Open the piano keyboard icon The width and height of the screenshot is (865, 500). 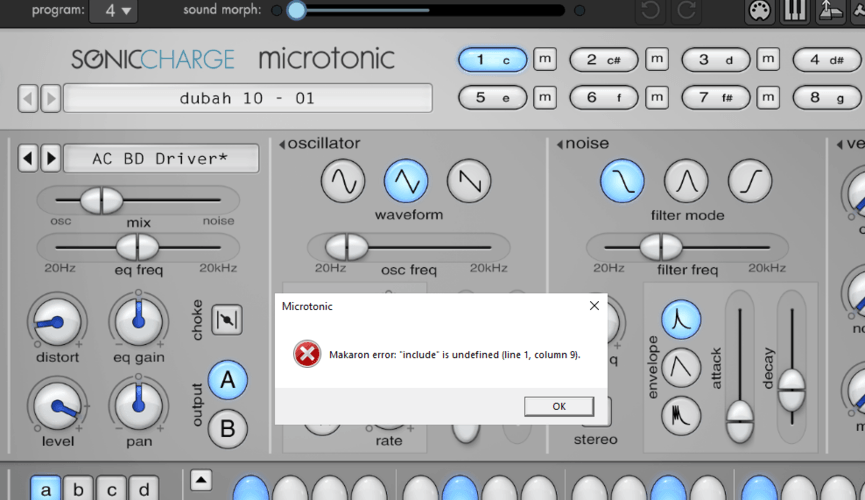pos(794,10)
